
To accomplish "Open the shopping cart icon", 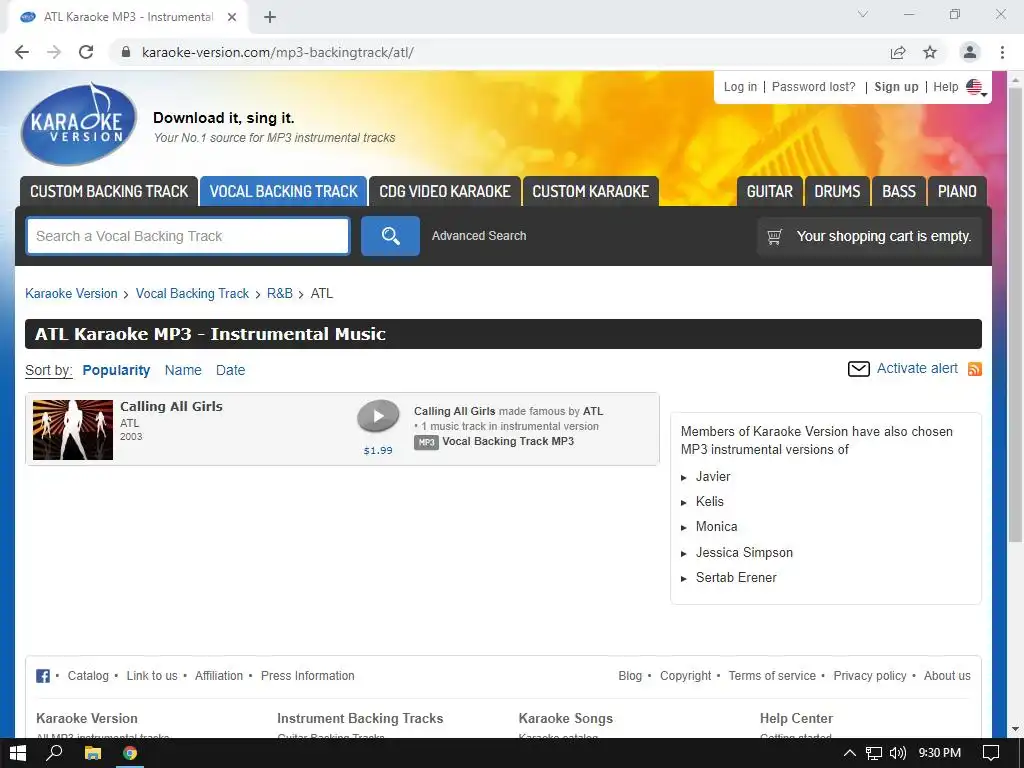I will [775, 236].
